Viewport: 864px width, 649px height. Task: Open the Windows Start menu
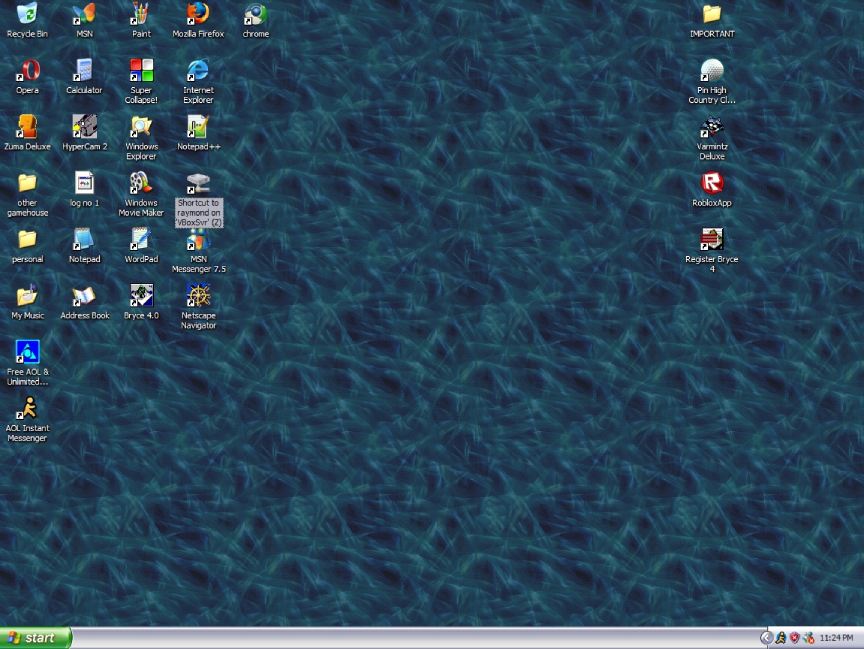35,638
